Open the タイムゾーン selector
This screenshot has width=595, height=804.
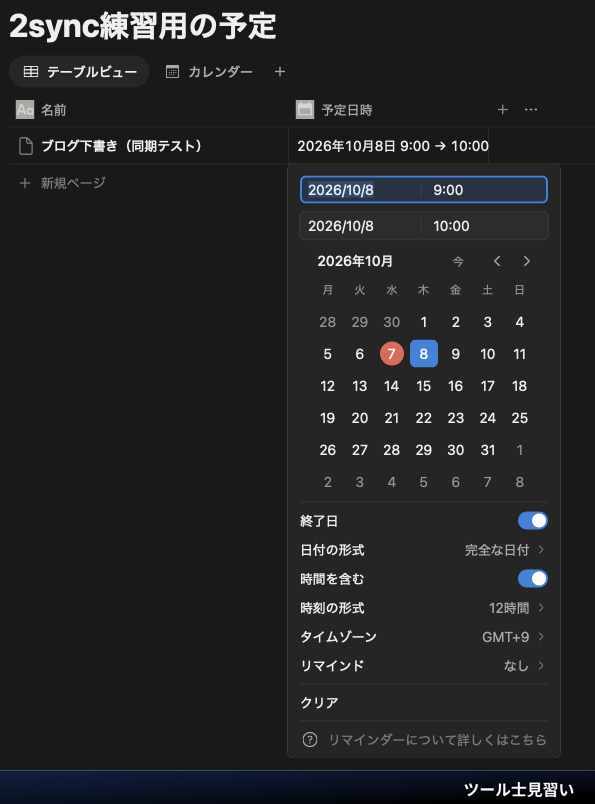[424, 637]
